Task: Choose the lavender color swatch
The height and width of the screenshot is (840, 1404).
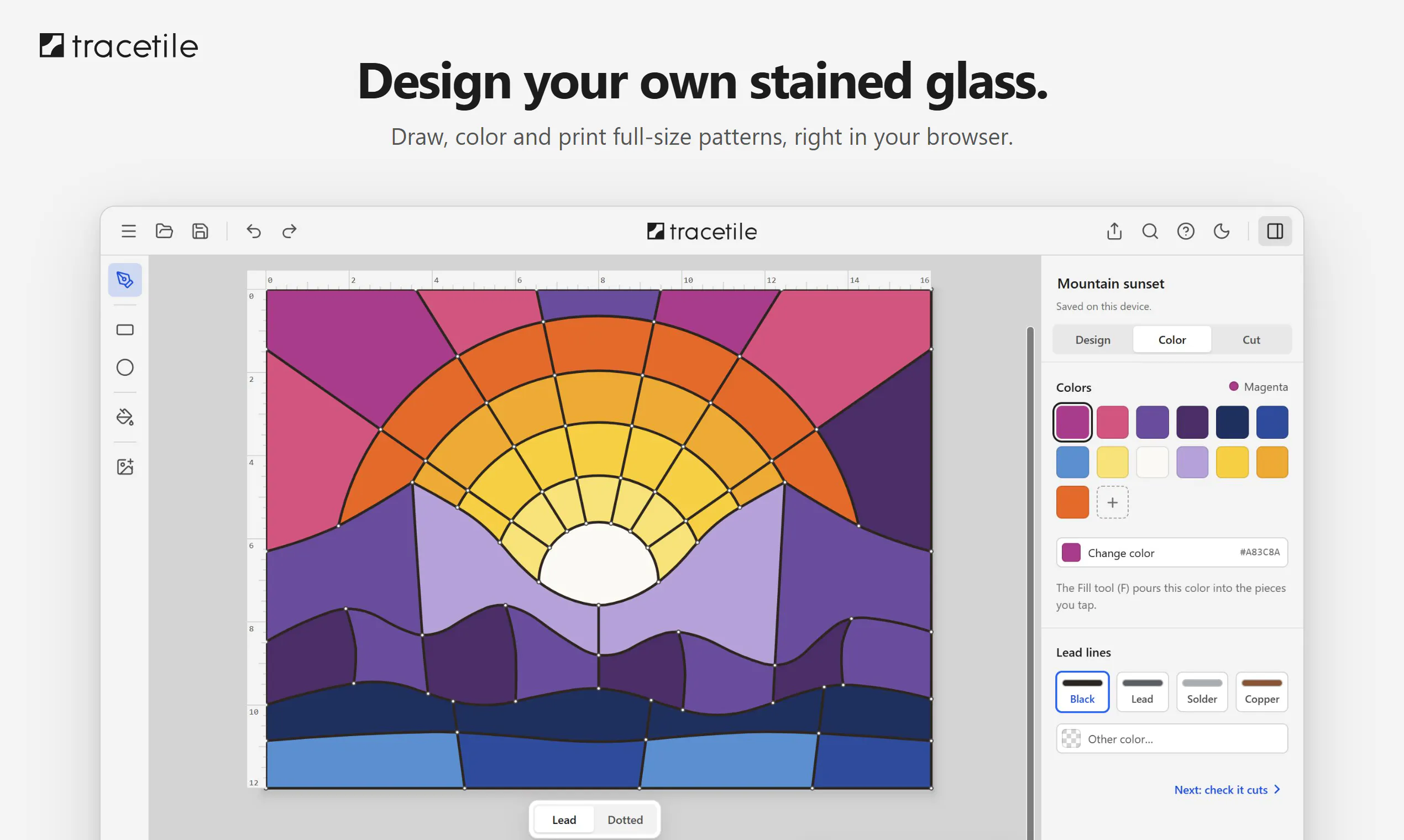Action: click(x=1192, y=462)
